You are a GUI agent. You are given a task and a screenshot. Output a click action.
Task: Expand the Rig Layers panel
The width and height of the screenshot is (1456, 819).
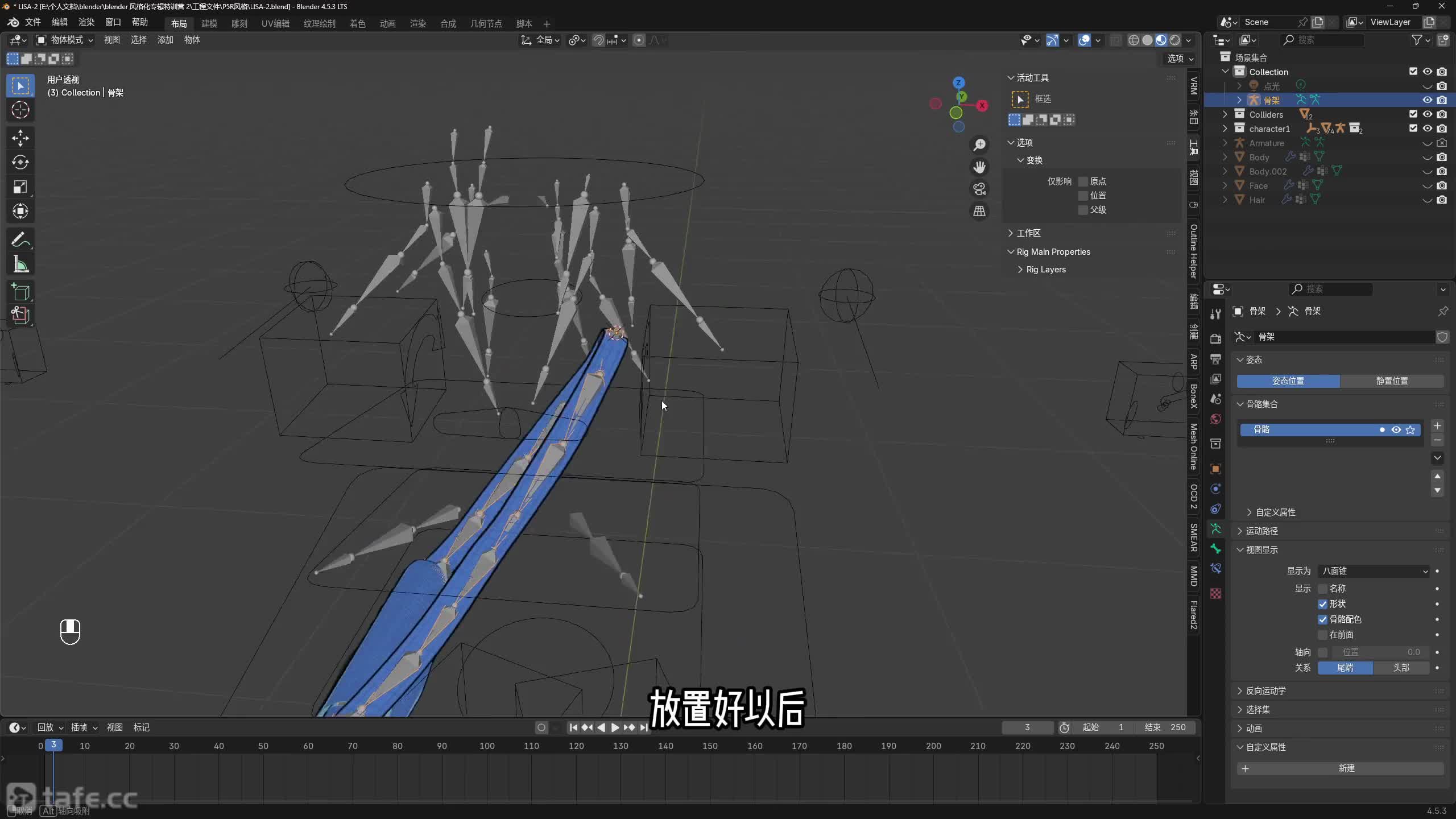1045,270
